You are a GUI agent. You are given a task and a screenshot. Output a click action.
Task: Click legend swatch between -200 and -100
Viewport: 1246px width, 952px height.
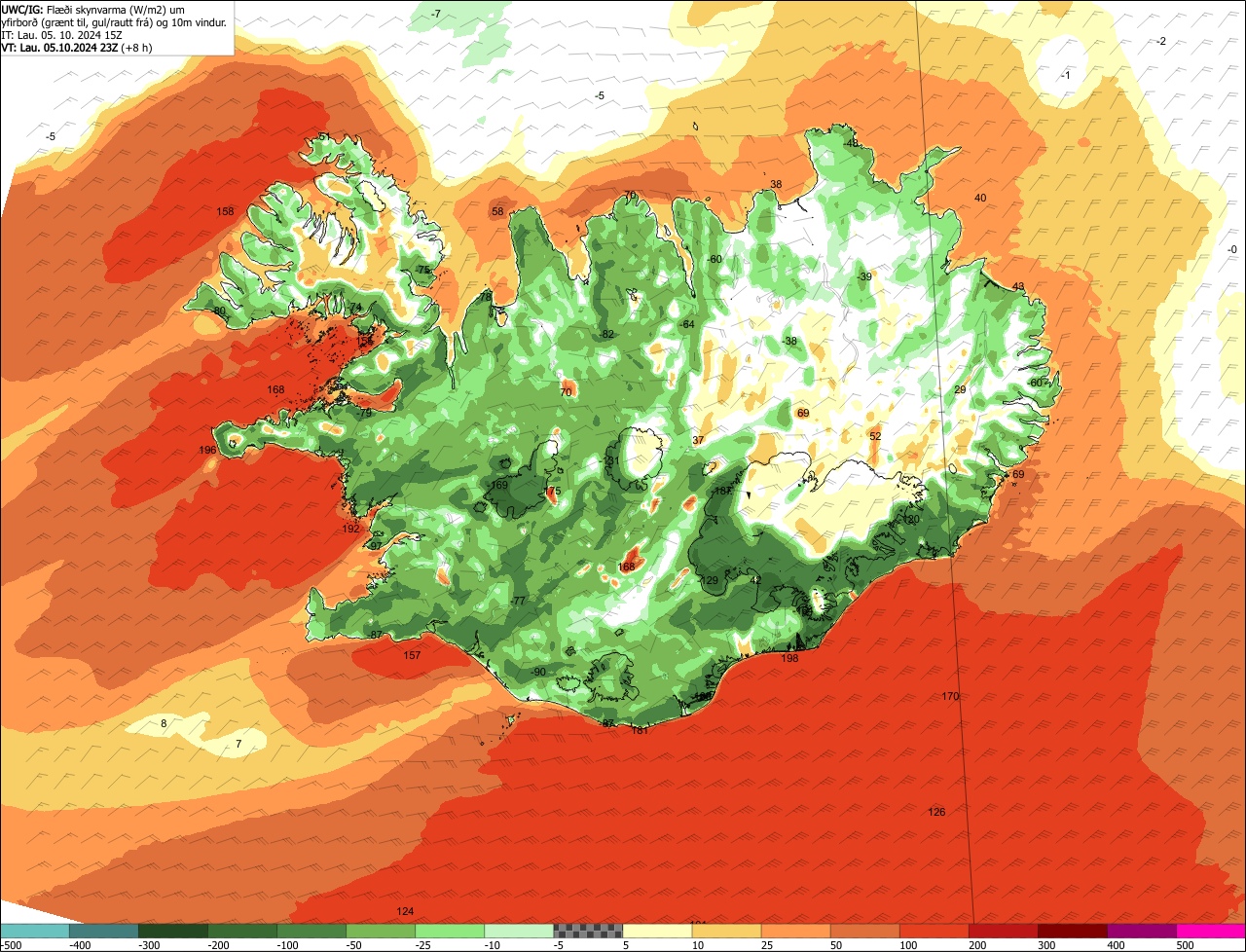[241, 931]
